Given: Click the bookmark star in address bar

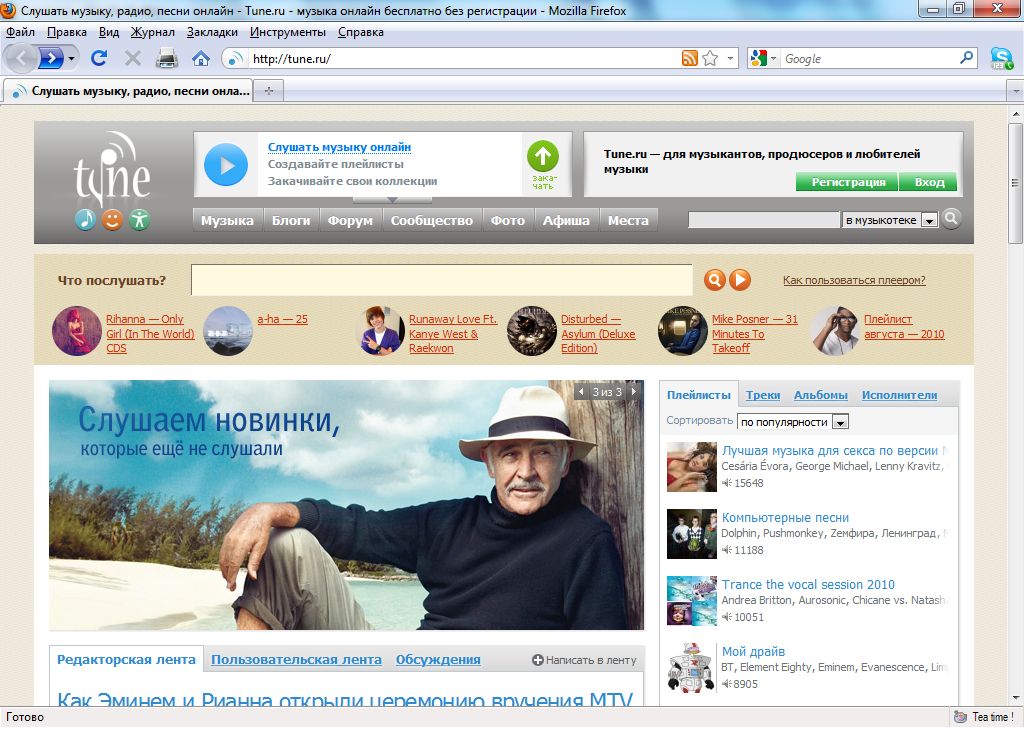Looking at the screenshot, I should click(x=710, y=59).
